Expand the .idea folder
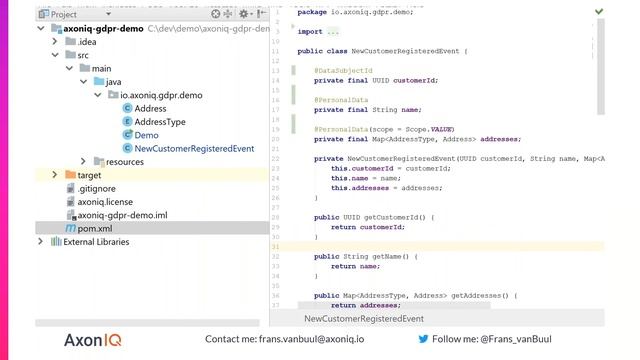 pos(55,41)
